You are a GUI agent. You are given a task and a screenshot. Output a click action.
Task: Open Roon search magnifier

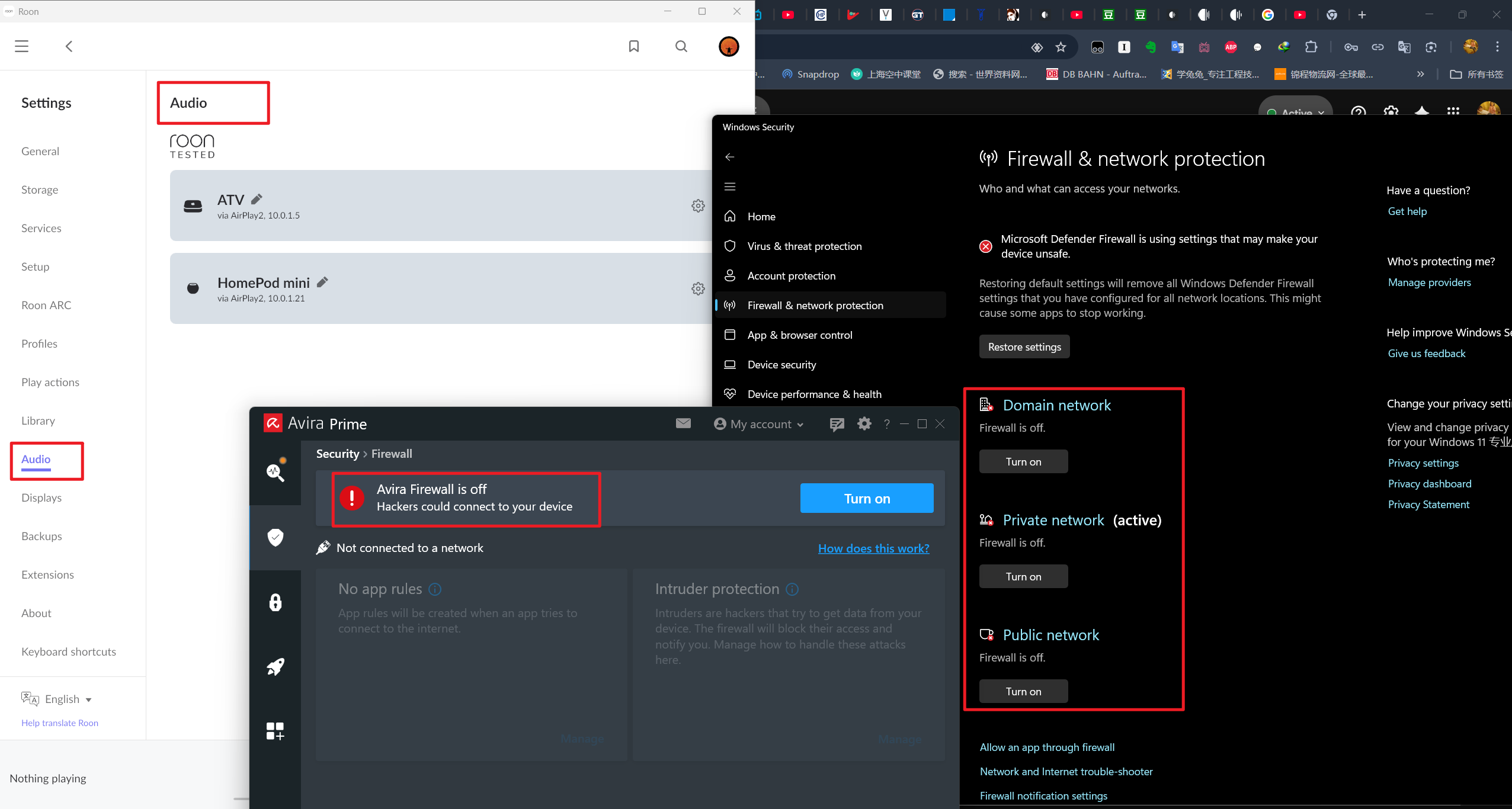point(681,46)
